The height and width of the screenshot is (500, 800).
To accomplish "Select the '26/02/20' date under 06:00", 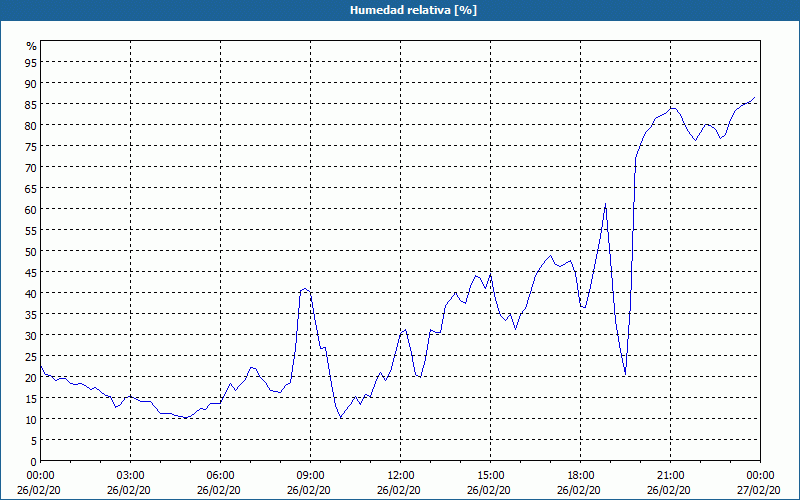I will [x=219, y=490].
